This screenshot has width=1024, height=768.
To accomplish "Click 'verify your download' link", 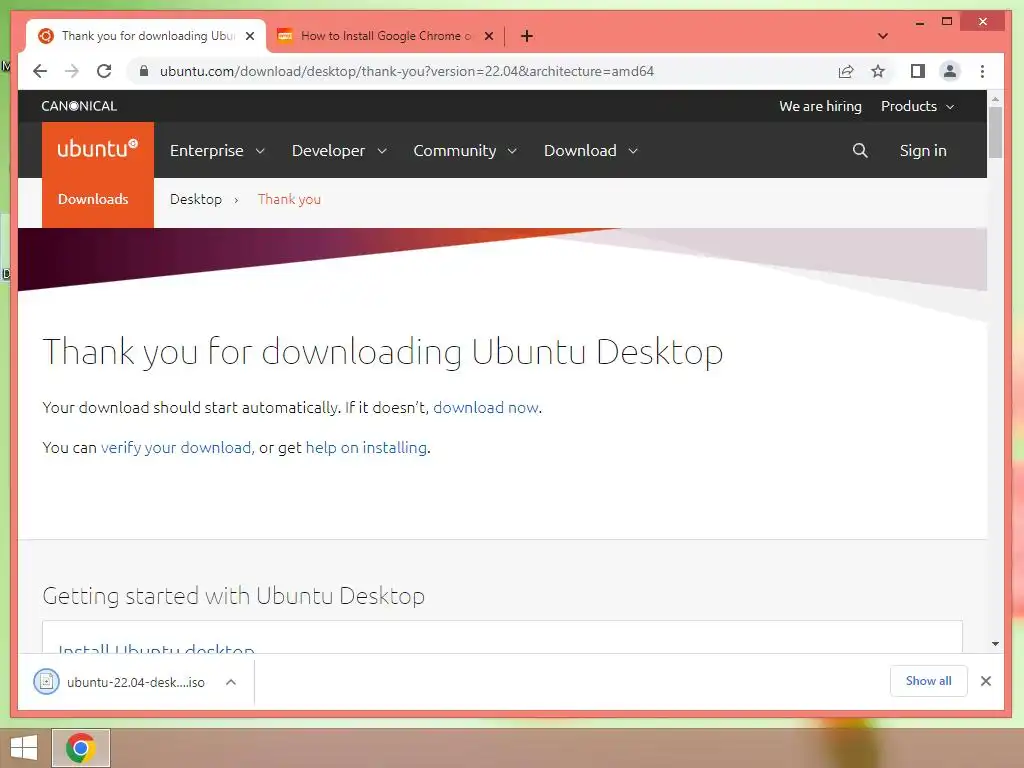I will tap(176, 447).
